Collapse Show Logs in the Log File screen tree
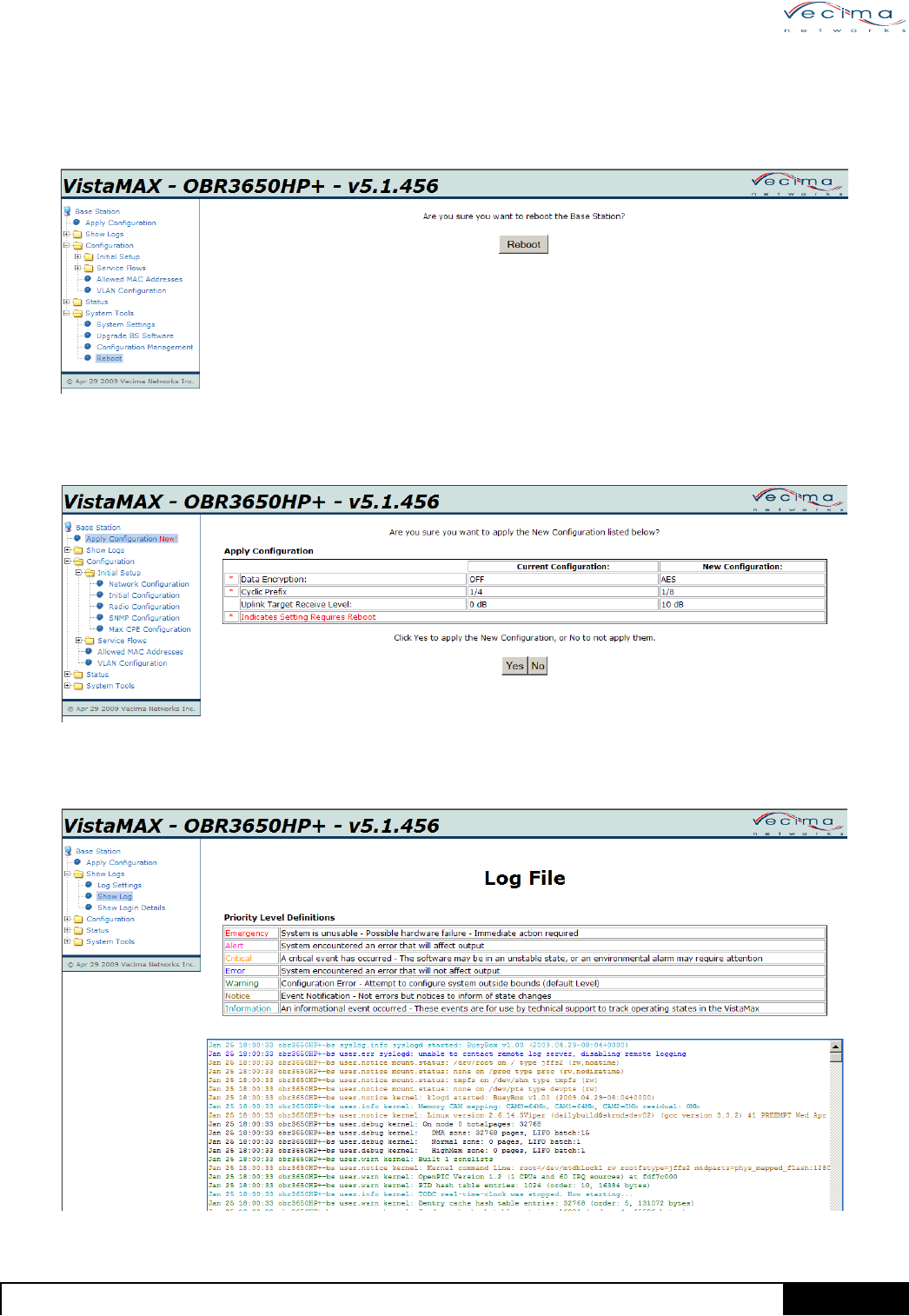The height and width of the screenshot is (1316, 909). tap(67, 874)
